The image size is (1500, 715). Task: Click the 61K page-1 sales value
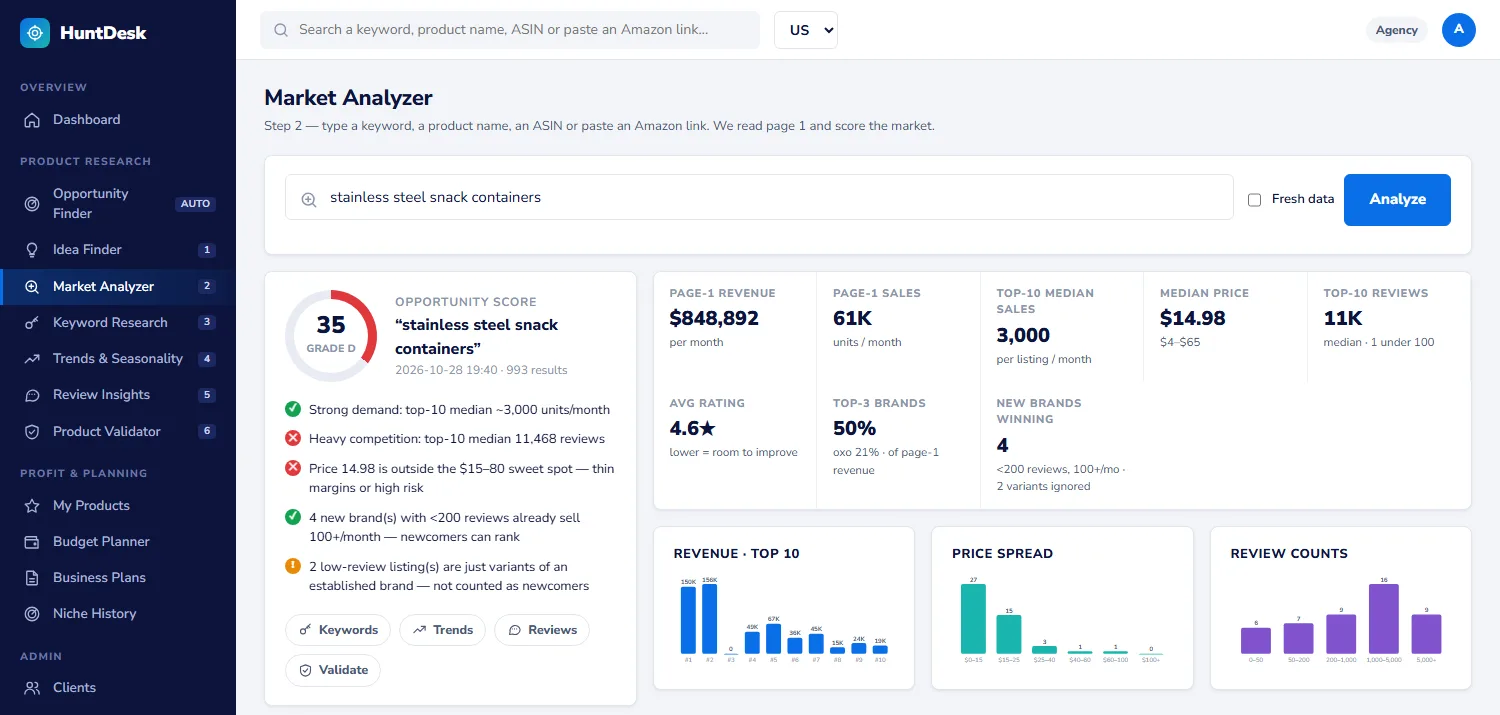coord(852,319)
